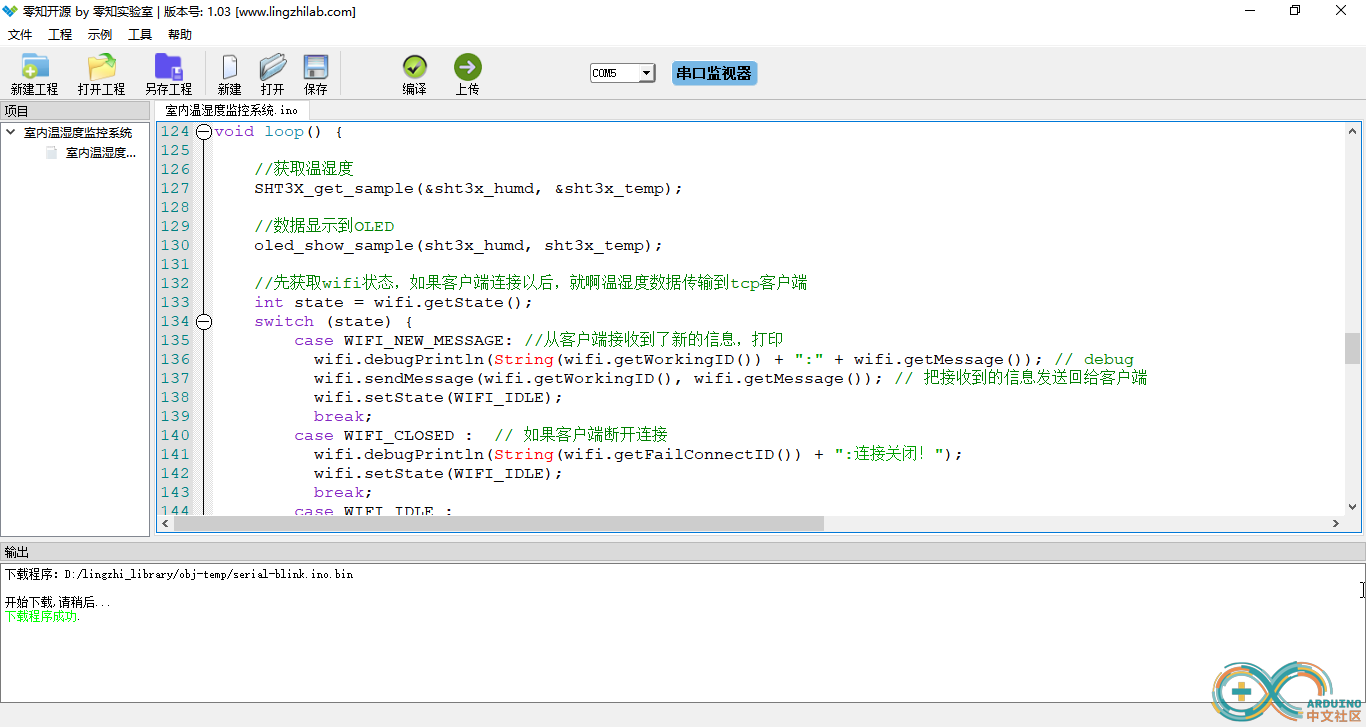Image resolution: width=1366 pixels, height=727 pixels.
Task: Open the 文件 menu
Action: (x=20, y=35)
